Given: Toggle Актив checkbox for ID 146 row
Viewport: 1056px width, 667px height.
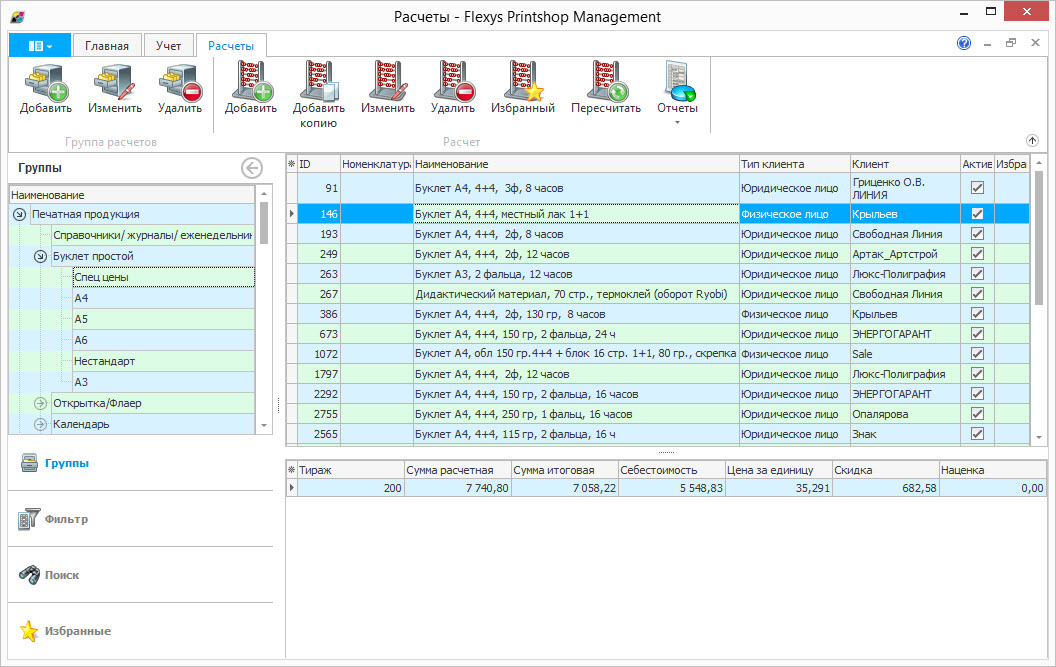Looking at the screenshot, I should (x=977, y=214).
